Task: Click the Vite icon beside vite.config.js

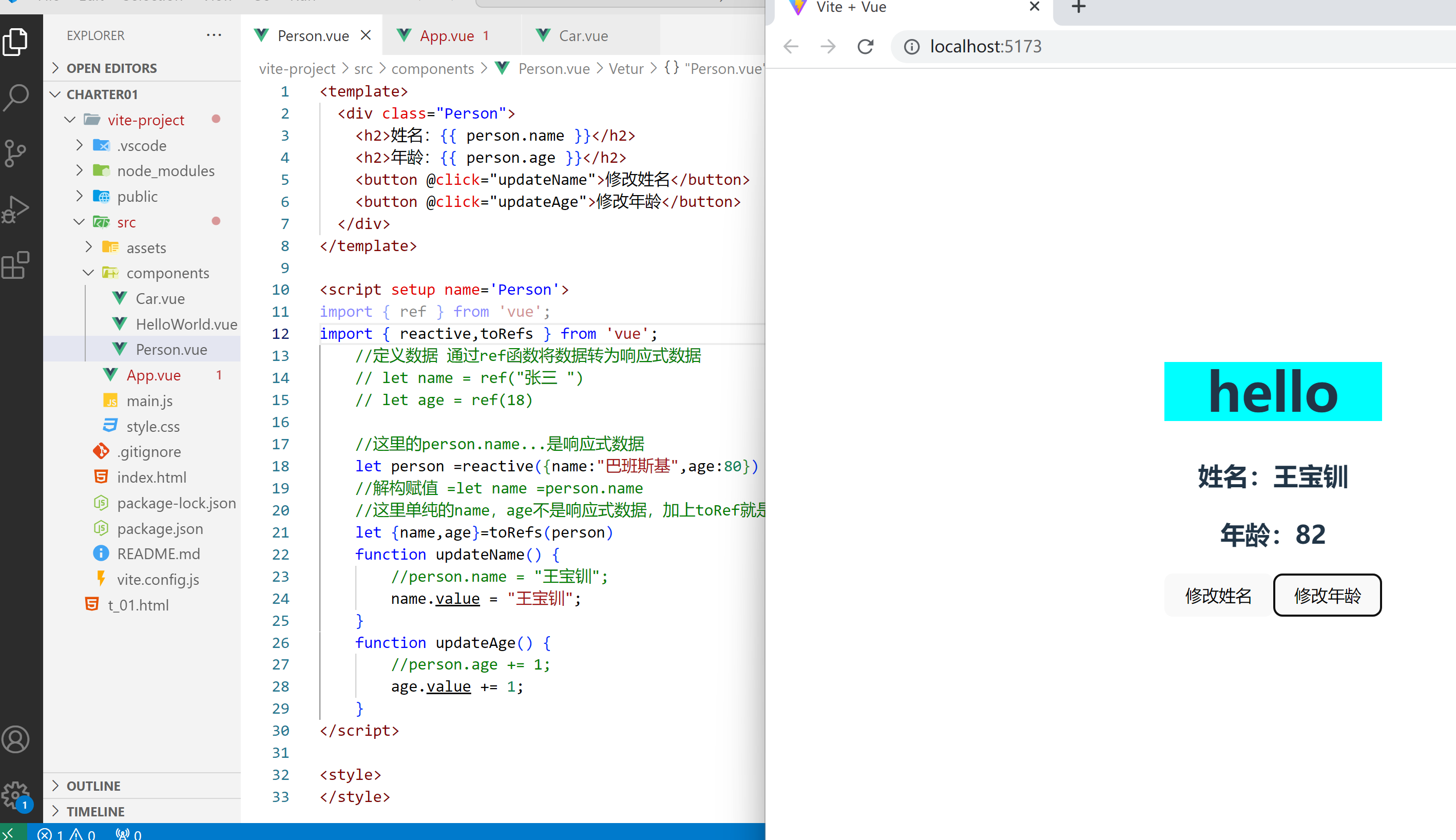Action: [x=101, y=579]
